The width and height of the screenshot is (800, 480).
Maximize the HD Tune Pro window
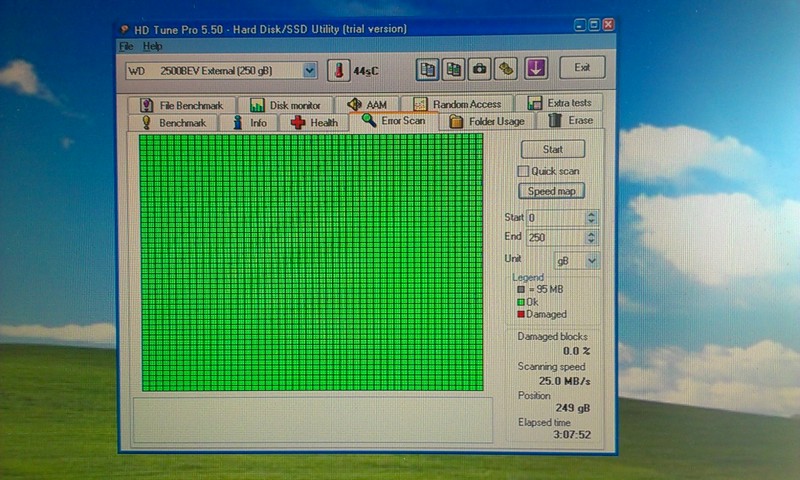coord(594,24)
